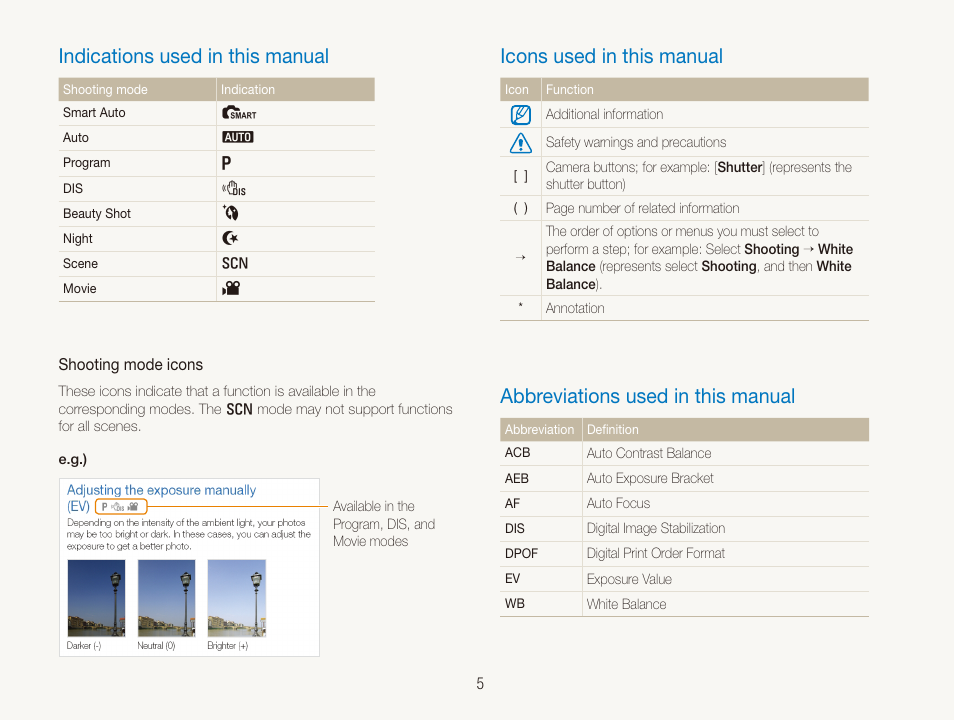Image resolution: width=954 pixels, height=720 pixels.
Task: Click 'Digital Print Order Format' definition
Action: (656, 553)
